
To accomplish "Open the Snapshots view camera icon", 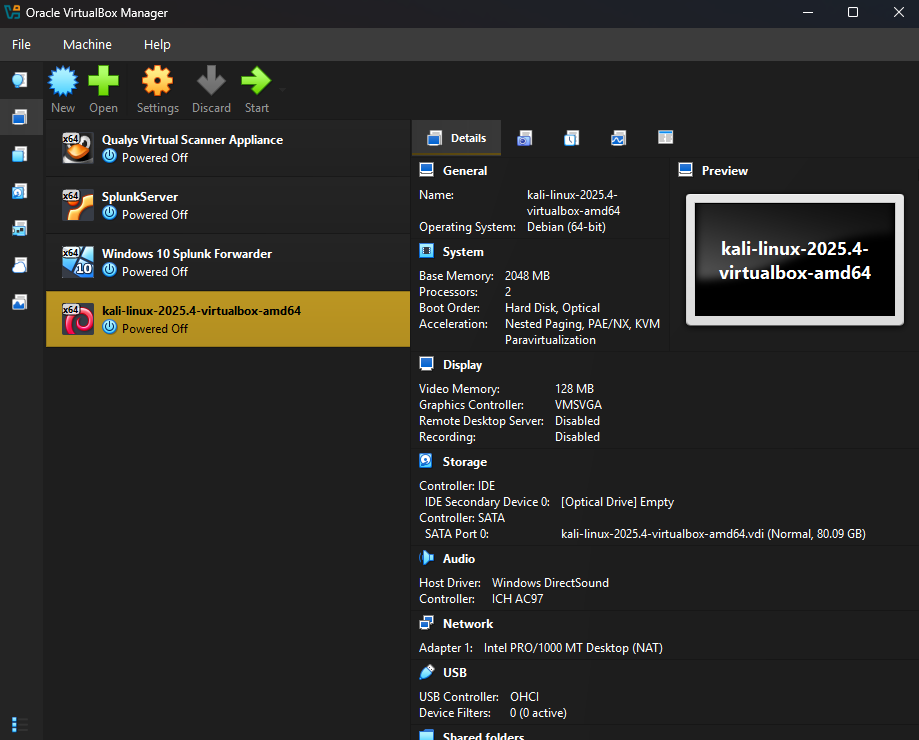I will [524, 138].
